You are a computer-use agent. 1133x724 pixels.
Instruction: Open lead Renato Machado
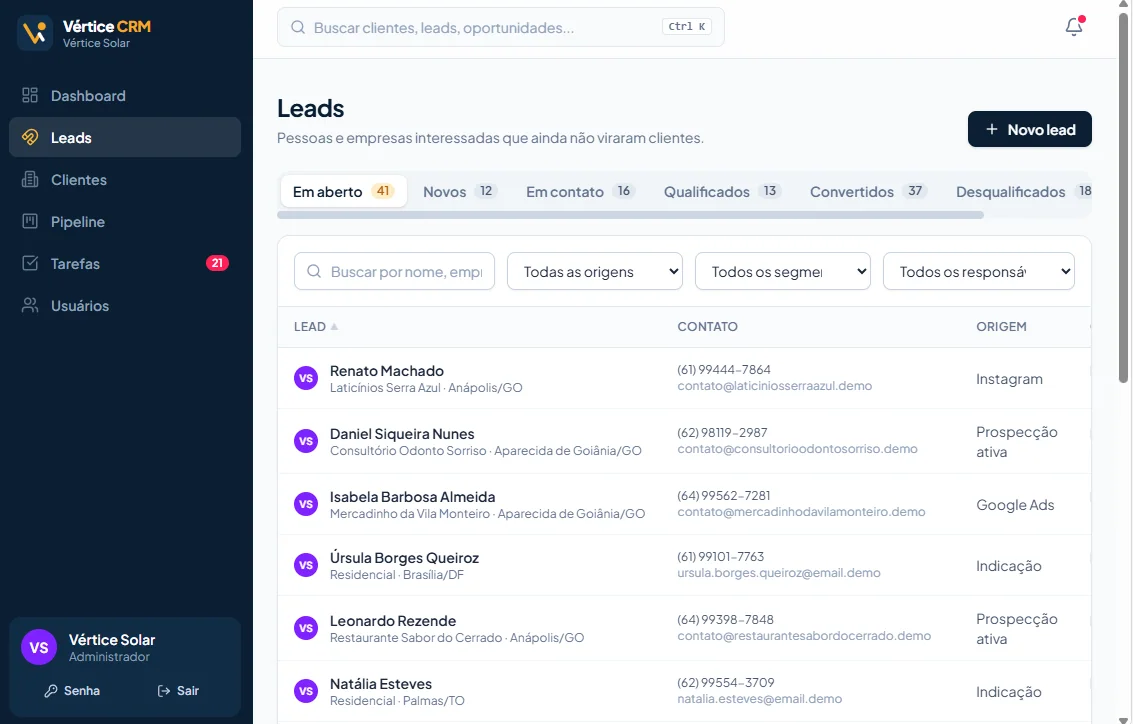[x=387, y=371]
